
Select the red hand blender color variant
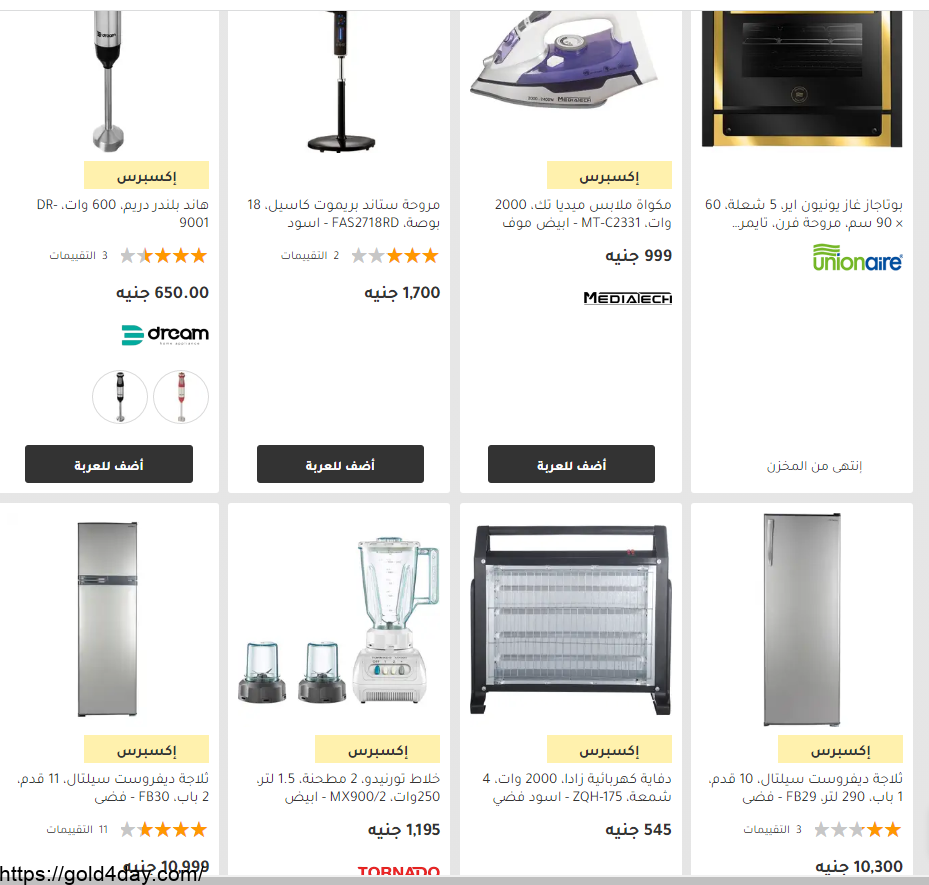pyautogui.click(x=181, y=396)
